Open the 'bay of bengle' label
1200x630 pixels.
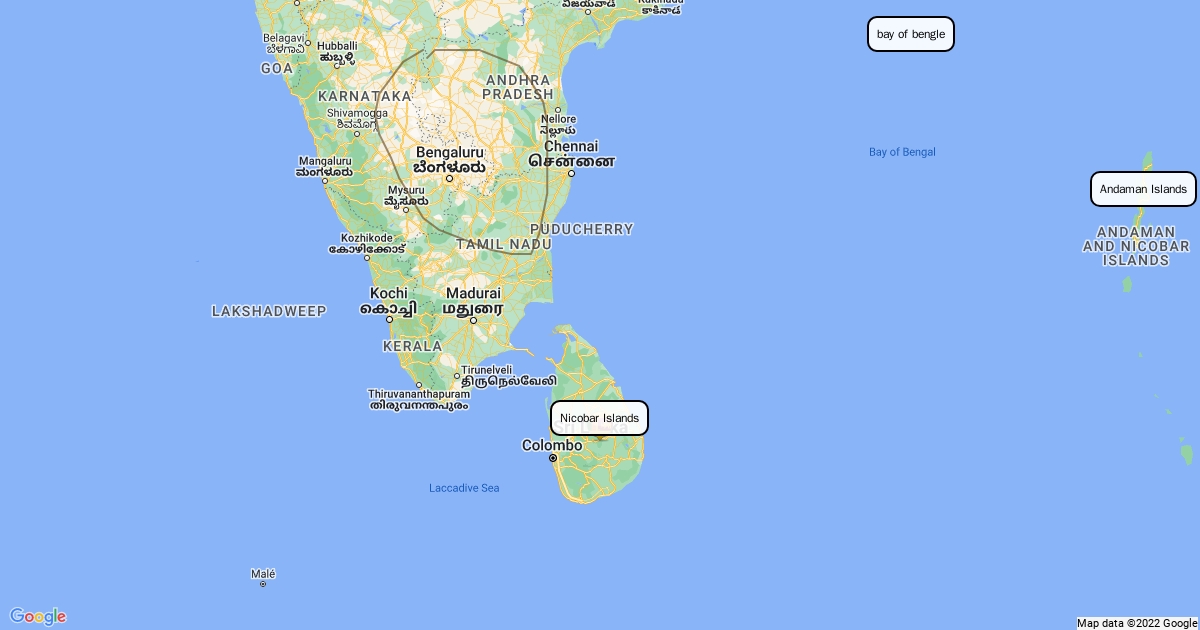pyautogui.click(x=911, y=34)
